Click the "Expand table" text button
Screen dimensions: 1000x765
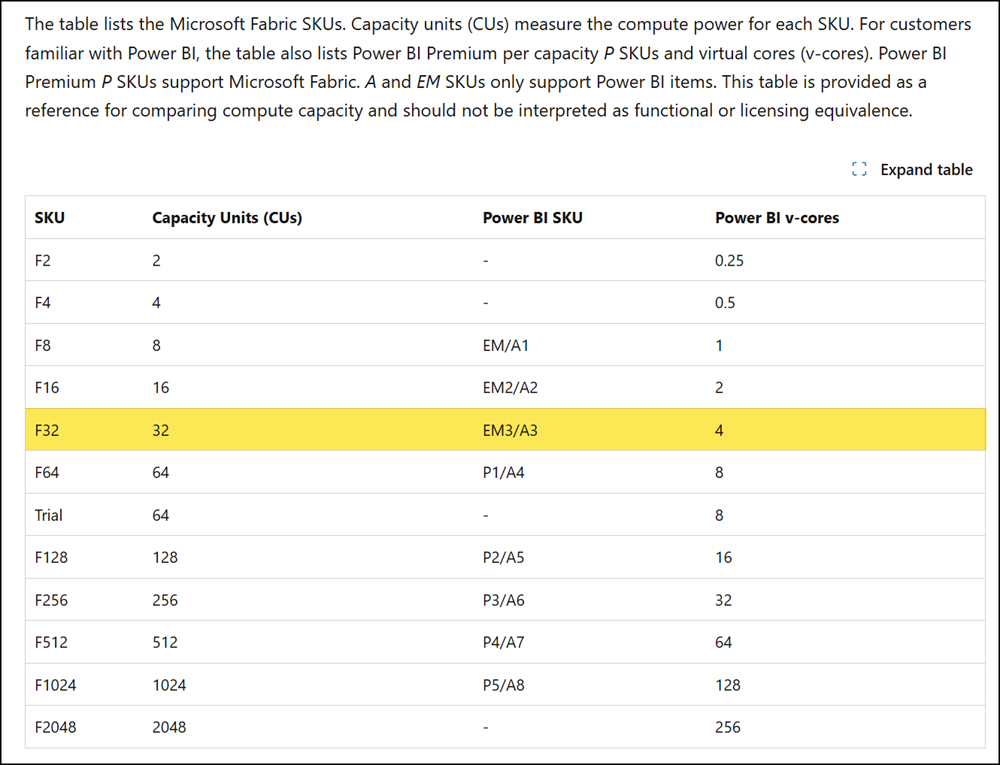pos(926,170)
